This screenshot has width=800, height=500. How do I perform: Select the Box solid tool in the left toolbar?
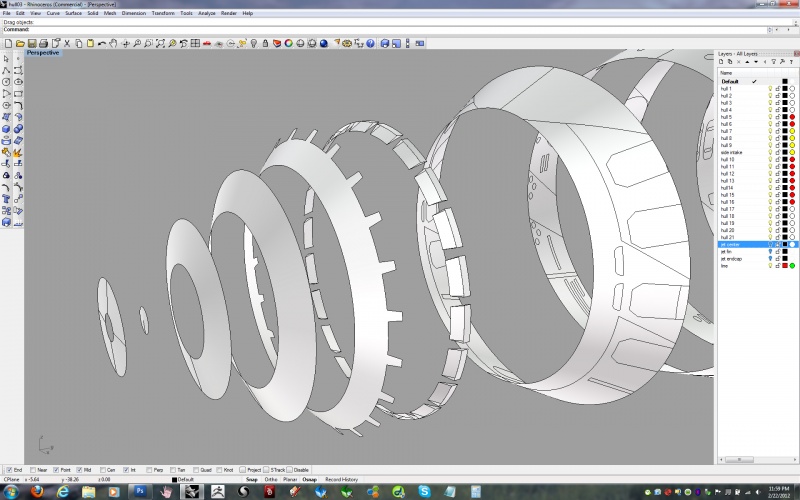(x=6, y=129)
